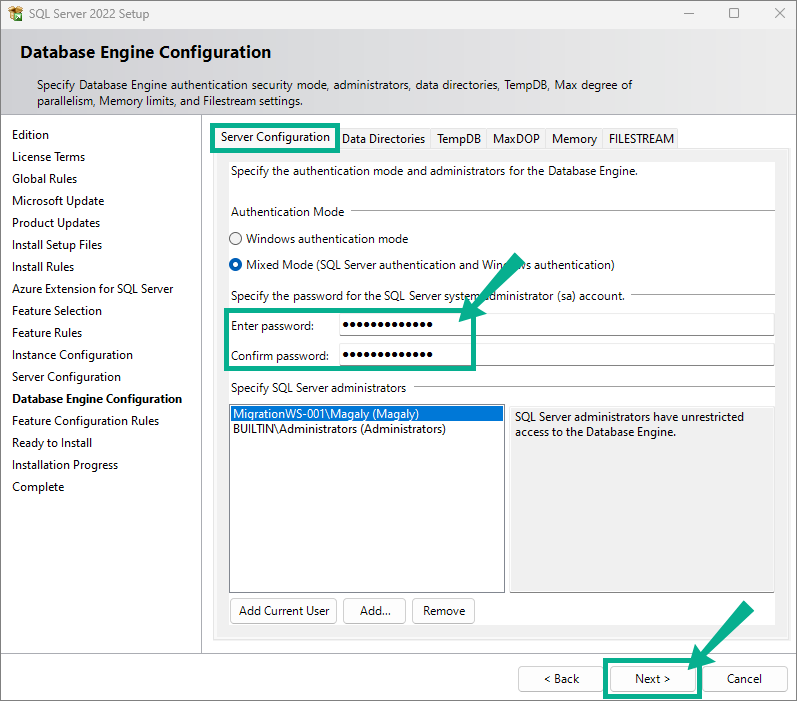This screenshot has width=797, height=701.
Task: Click Install Setup Files step
Action: pos(57,245)
